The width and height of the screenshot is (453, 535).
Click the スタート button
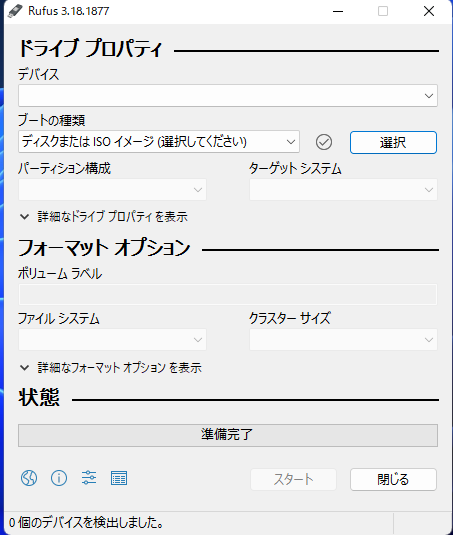(293, 479)
